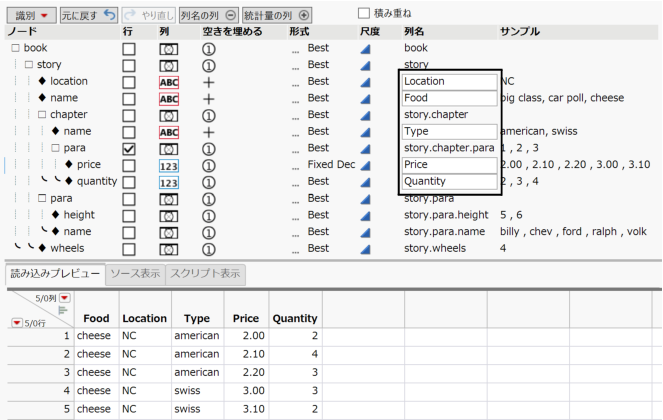The image size is (663, 420).
Task: Collapse the chapter tree node
Action: 42,115
